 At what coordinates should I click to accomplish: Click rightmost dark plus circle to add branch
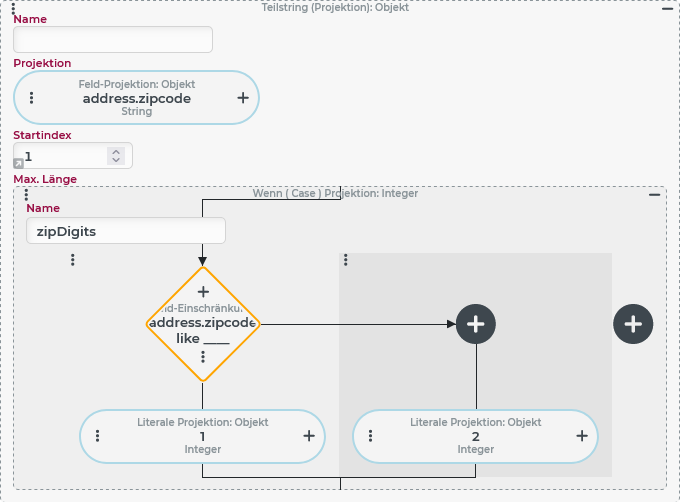[x=633, y=323]
